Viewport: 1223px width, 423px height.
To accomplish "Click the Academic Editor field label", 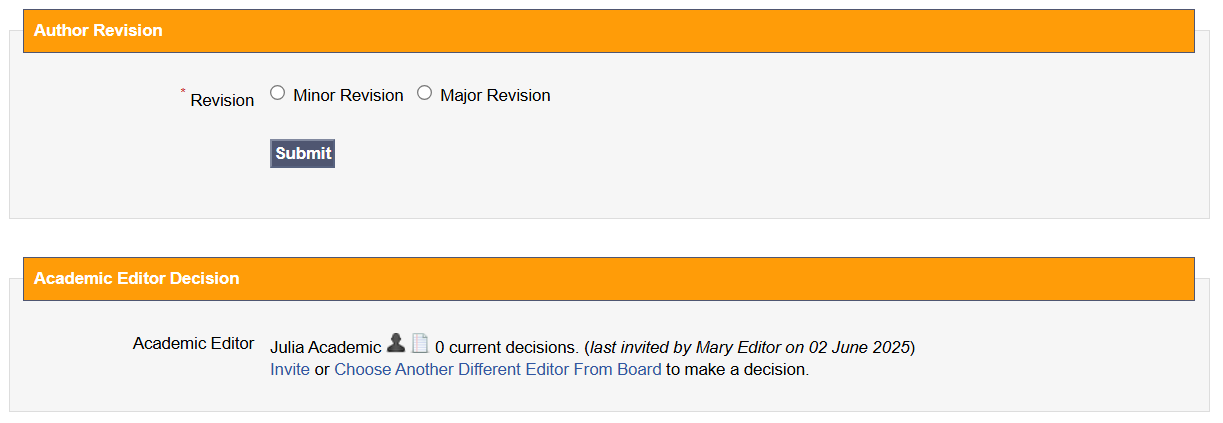I will point(193,344).
